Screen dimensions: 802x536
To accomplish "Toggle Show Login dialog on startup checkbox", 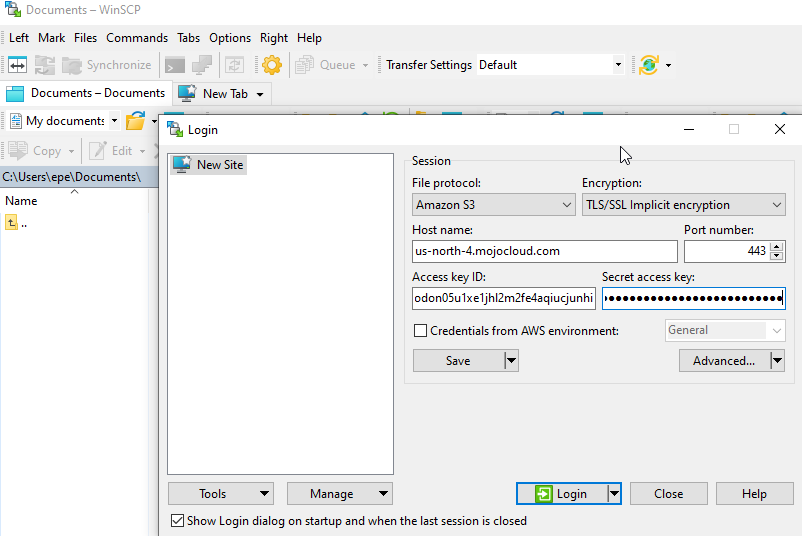I will pyautogui.click(x=177, y=521).
